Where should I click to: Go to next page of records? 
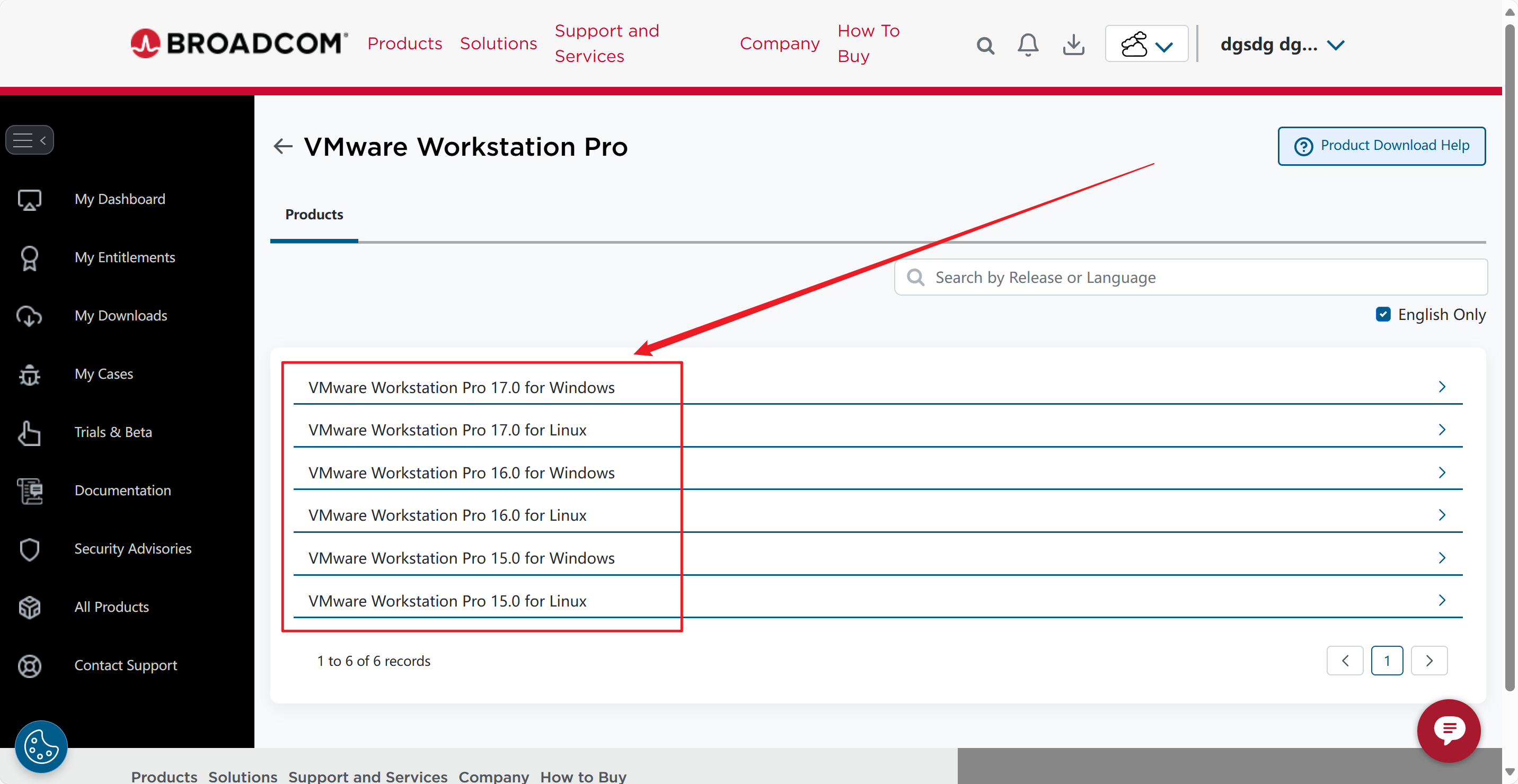tap(1428, 660)
